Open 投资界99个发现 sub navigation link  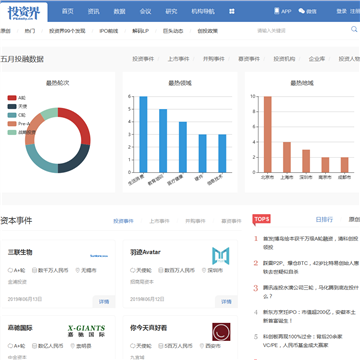pyautogui.click(x=67, y=31)
